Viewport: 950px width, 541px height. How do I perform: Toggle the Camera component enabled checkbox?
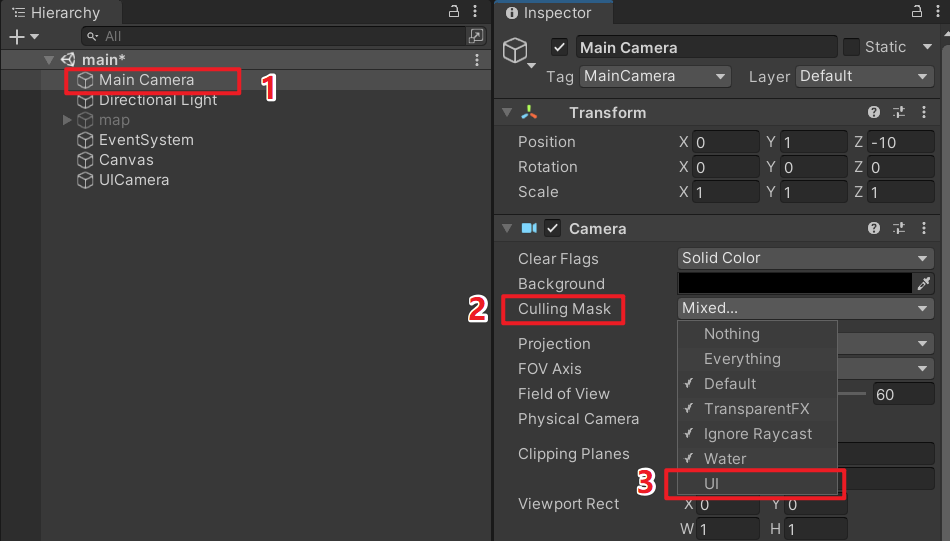pos(552,228)
